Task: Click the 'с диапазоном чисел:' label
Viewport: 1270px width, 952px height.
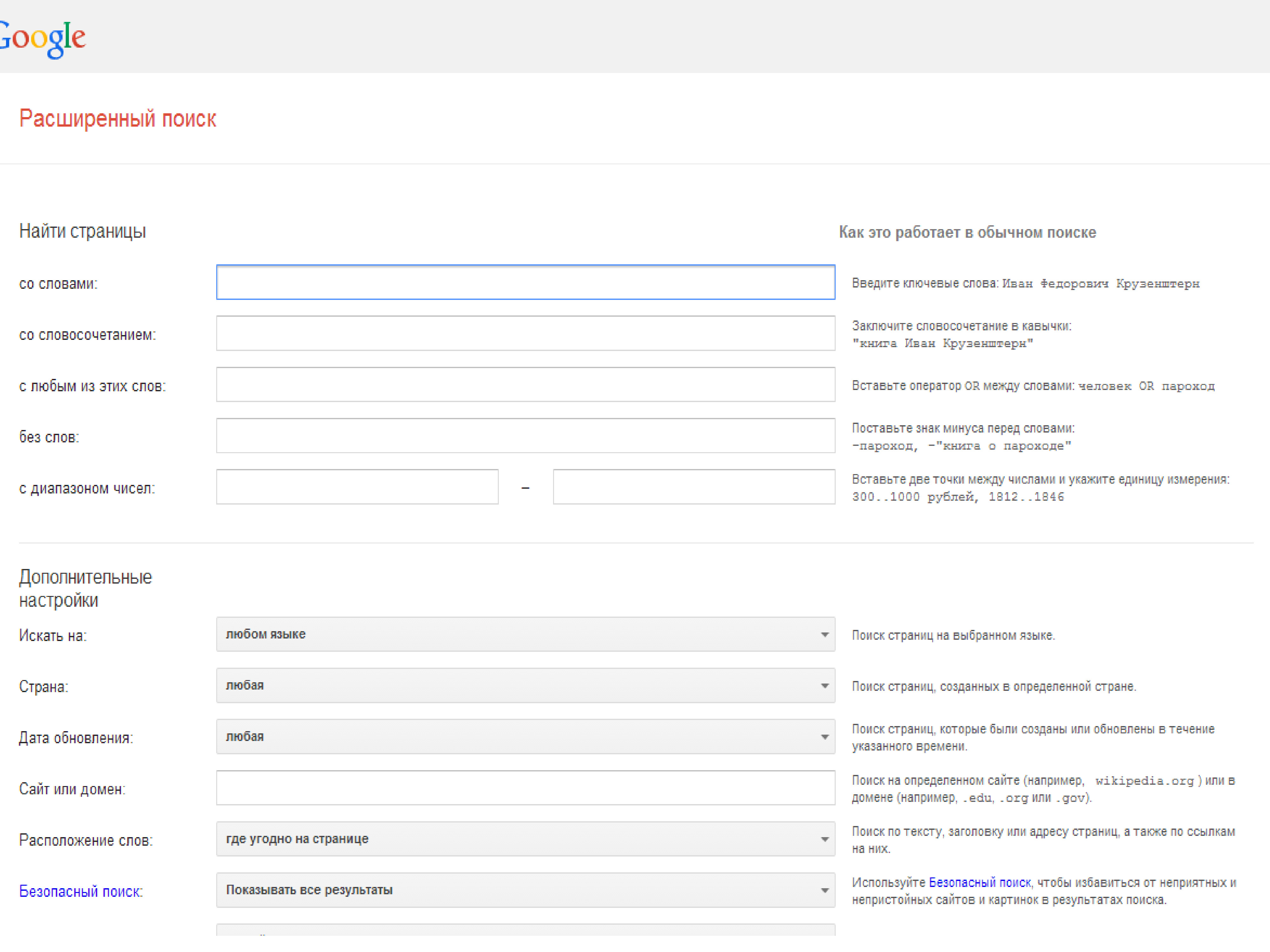Action: pyautogui.click(x=87, y=488)
